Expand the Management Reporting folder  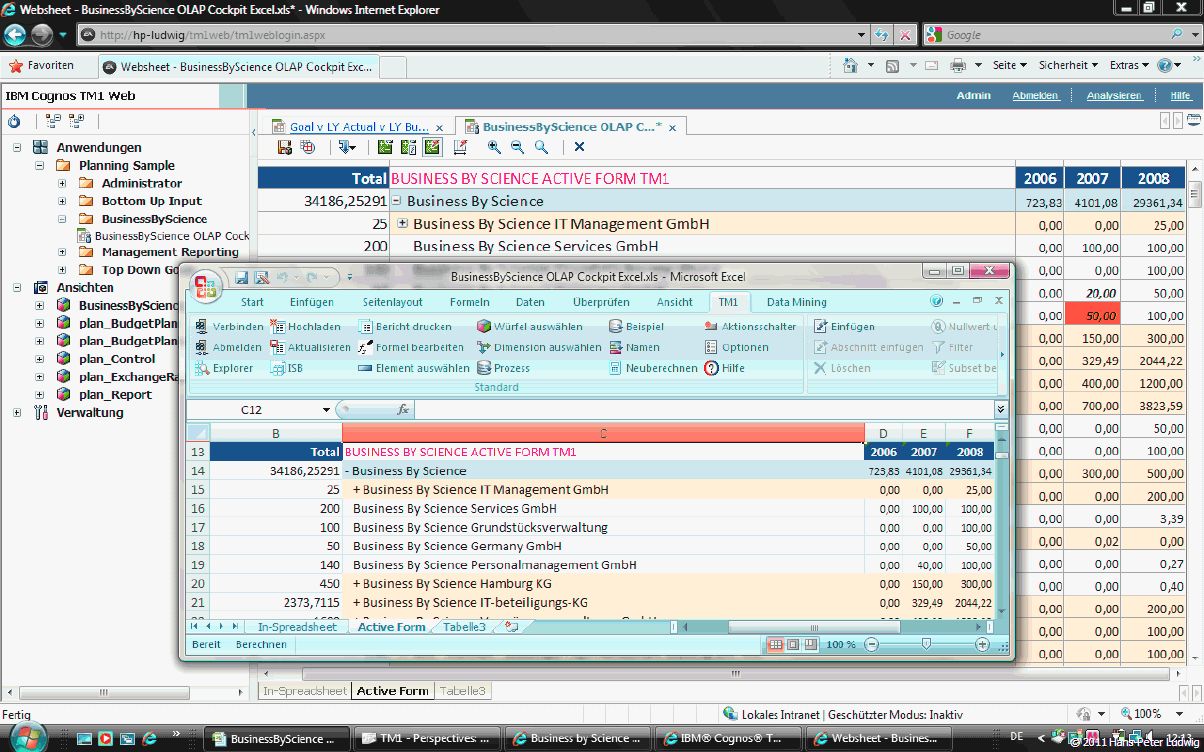click(x=62, y=252)
